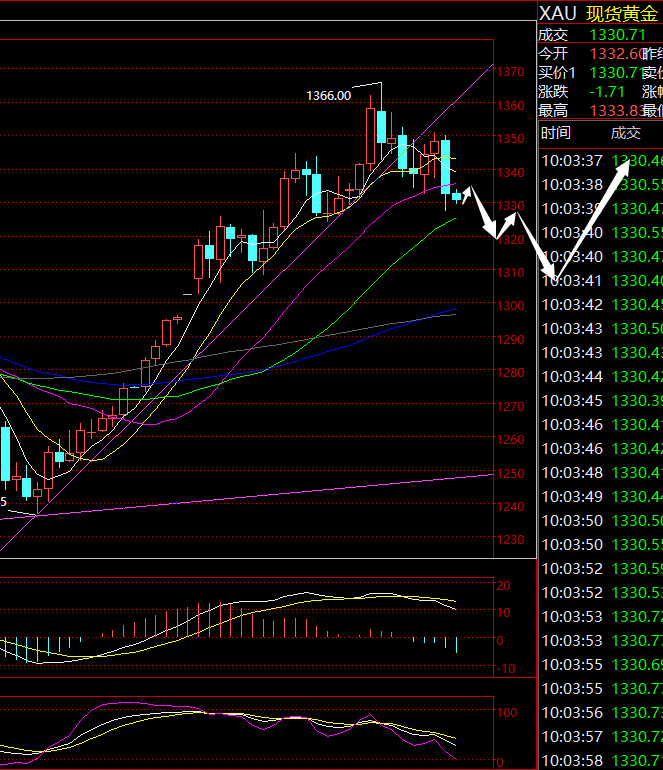Click the MACD panel's 20 axis label
The height and width of the screenshot is (770, 663).
click(x=504, y=585)
